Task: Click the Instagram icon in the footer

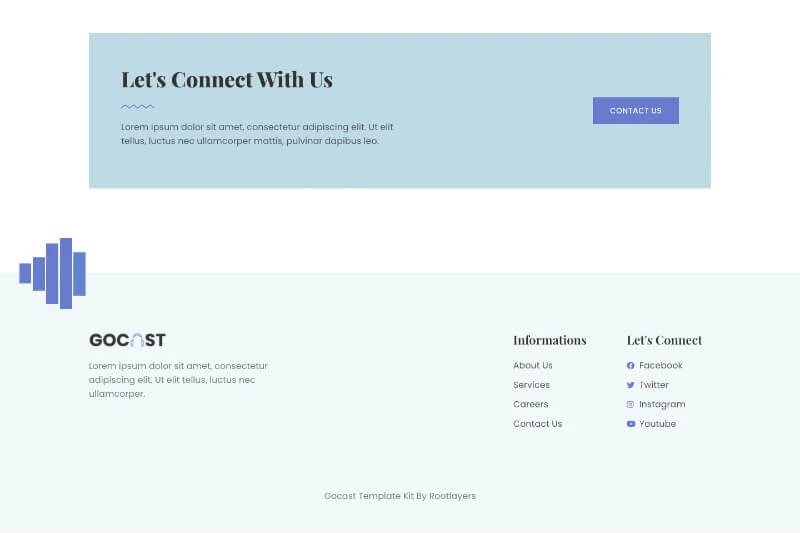Action: click(x=631, y=404)
